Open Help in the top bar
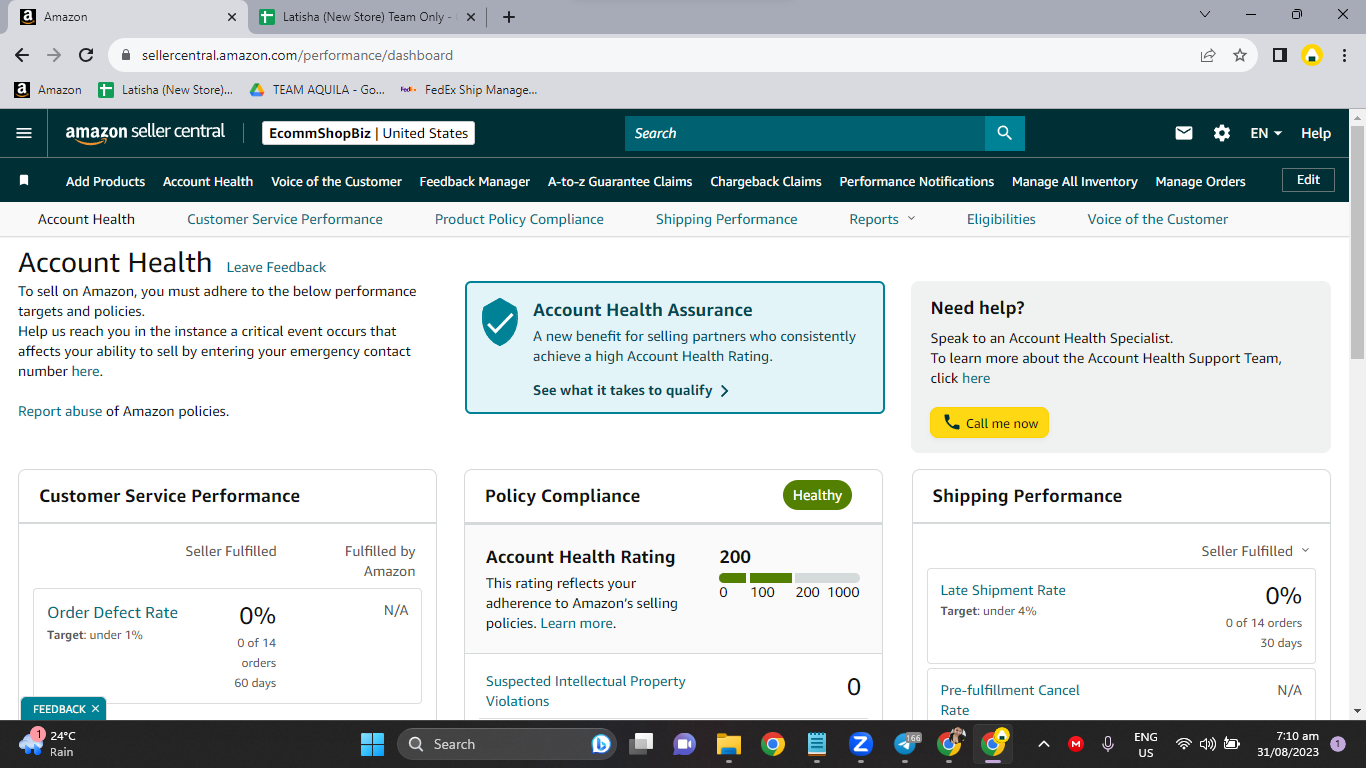 pos(1316,133)
